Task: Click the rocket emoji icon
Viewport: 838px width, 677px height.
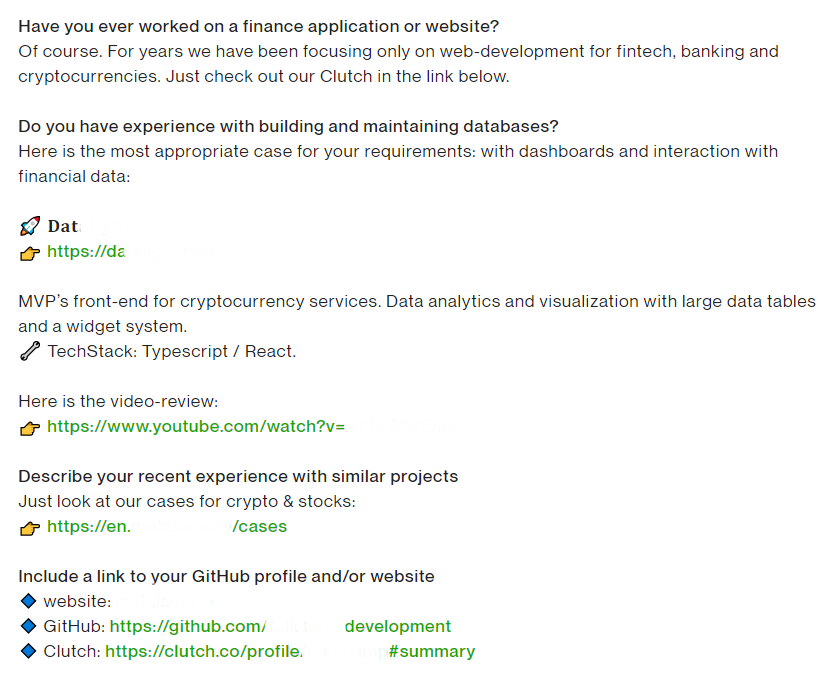Action: point(30,226)
